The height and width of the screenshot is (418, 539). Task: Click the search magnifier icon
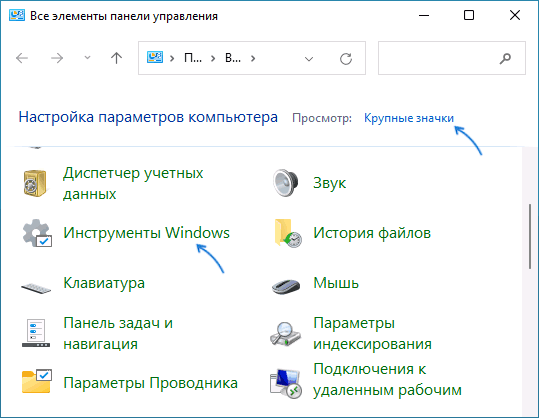tap(505, 59)
